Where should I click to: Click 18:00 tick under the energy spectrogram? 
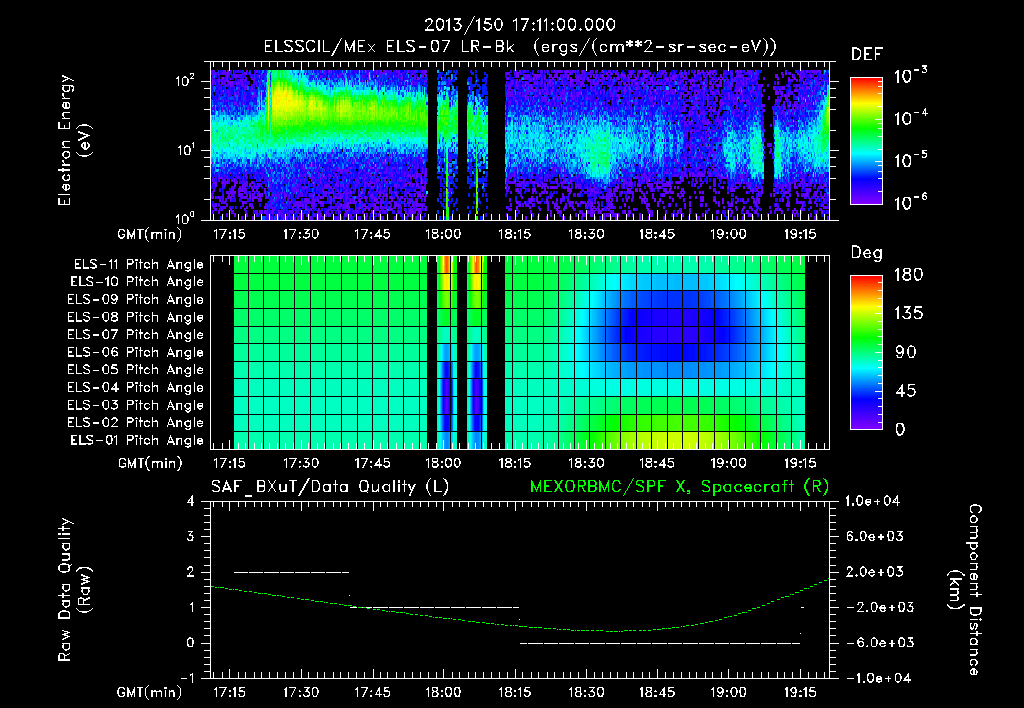click(x=443, y=234)
